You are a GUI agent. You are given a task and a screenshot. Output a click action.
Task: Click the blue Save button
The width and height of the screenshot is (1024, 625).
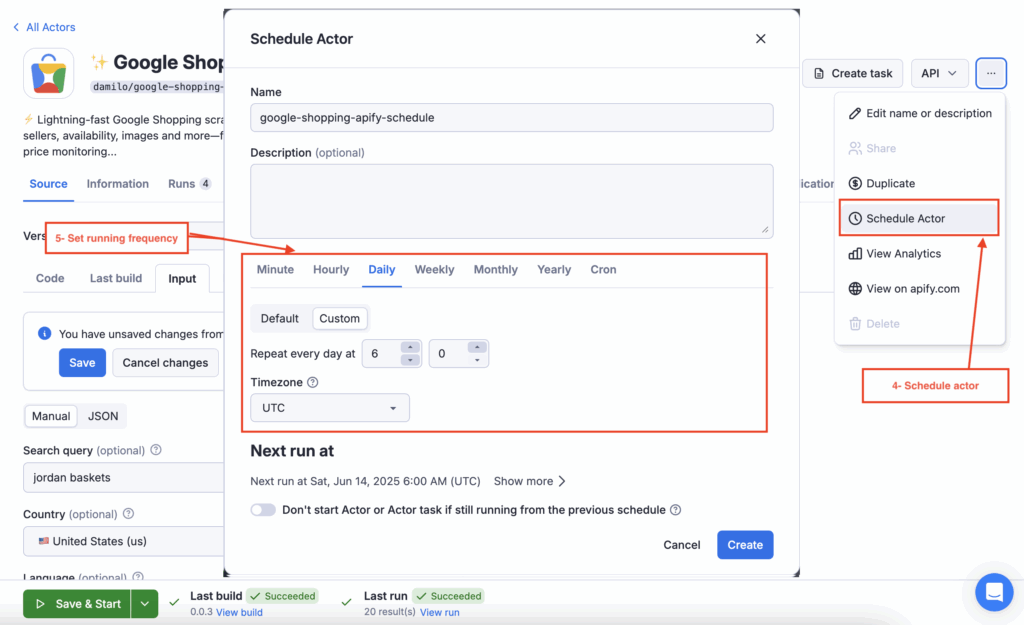pyautogui.click(x=82, y=362)
